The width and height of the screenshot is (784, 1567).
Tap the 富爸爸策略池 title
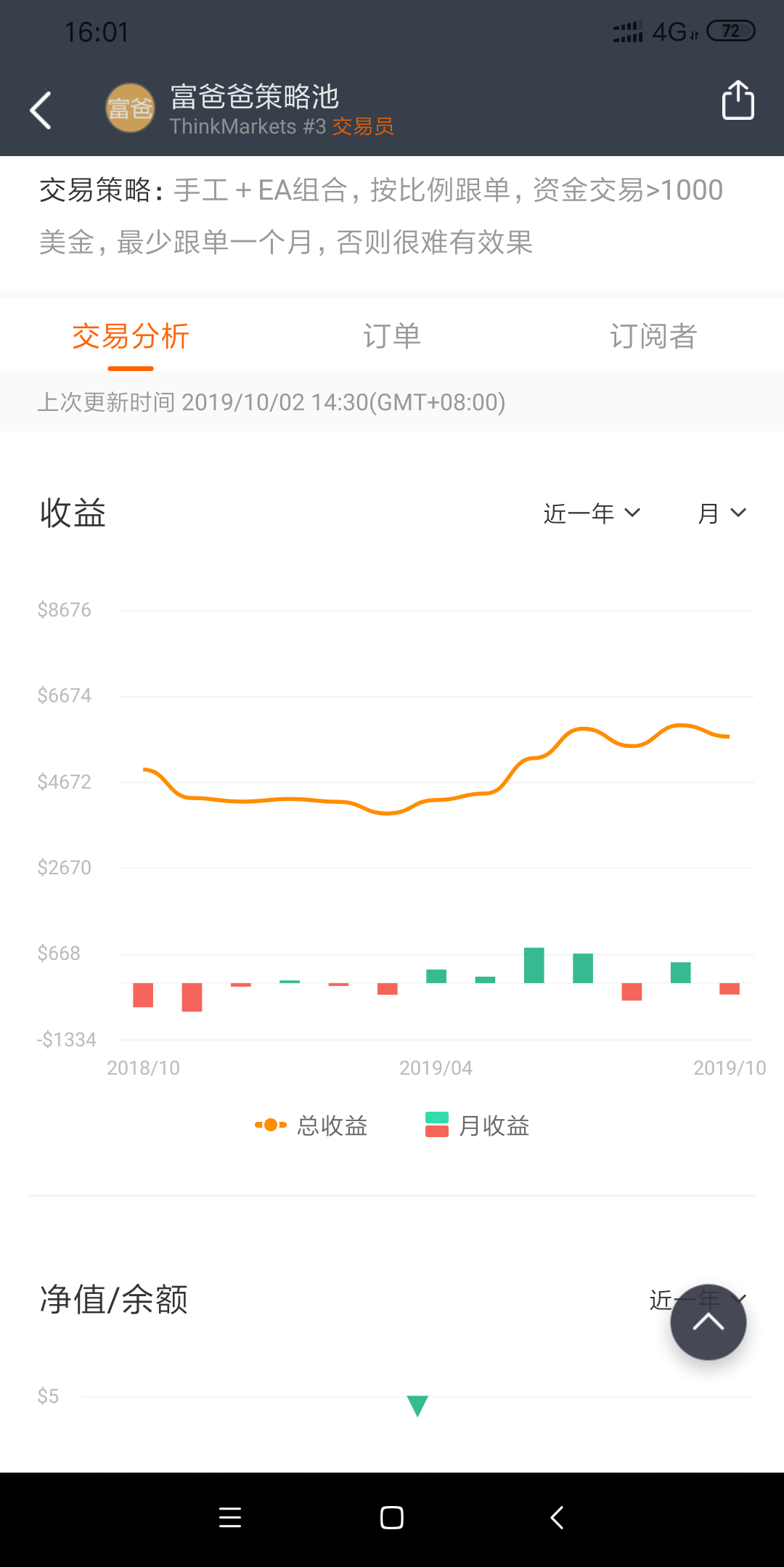point(254,96)
